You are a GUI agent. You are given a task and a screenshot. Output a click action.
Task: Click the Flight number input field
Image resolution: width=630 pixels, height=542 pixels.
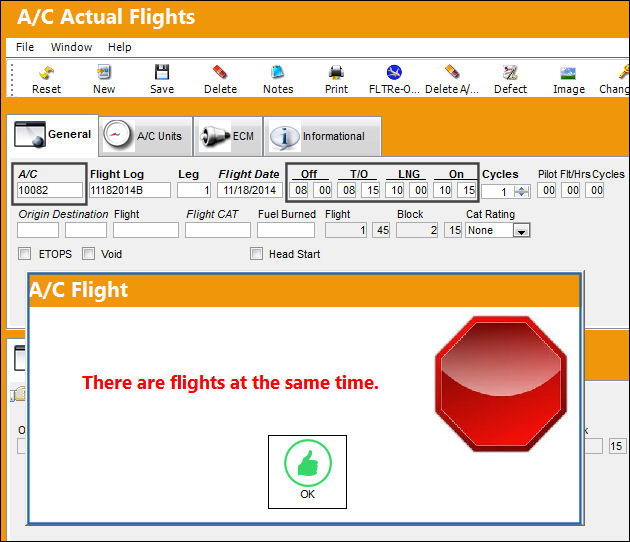pos(146,230)
